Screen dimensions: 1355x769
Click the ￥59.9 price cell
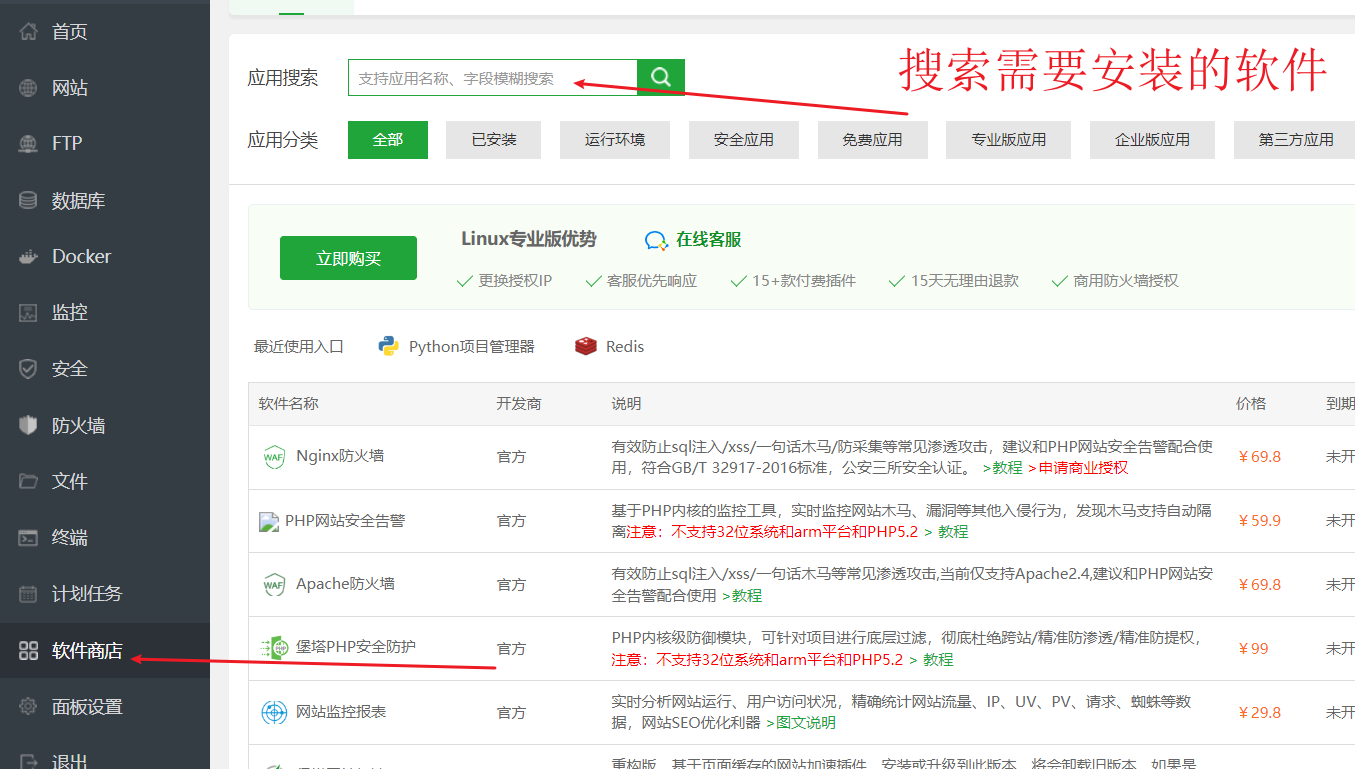coord(1259,521)
